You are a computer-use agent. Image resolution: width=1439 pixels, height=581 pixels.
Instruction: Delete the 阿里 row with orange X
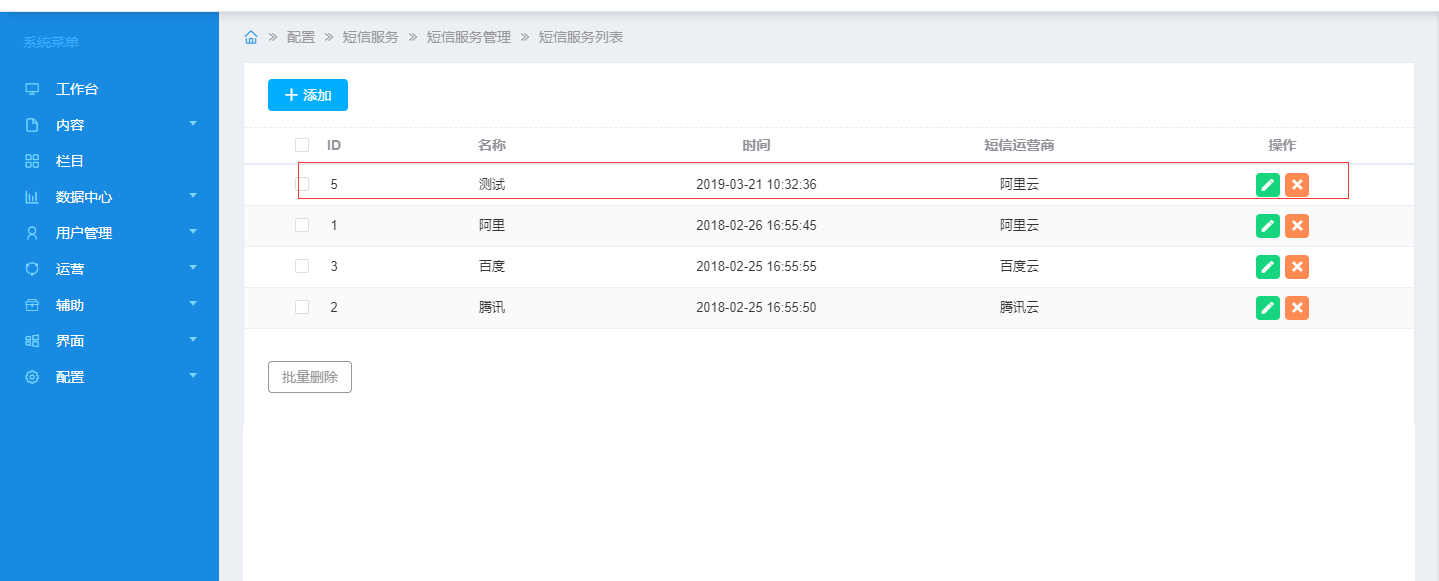(x=1297, y=226)
